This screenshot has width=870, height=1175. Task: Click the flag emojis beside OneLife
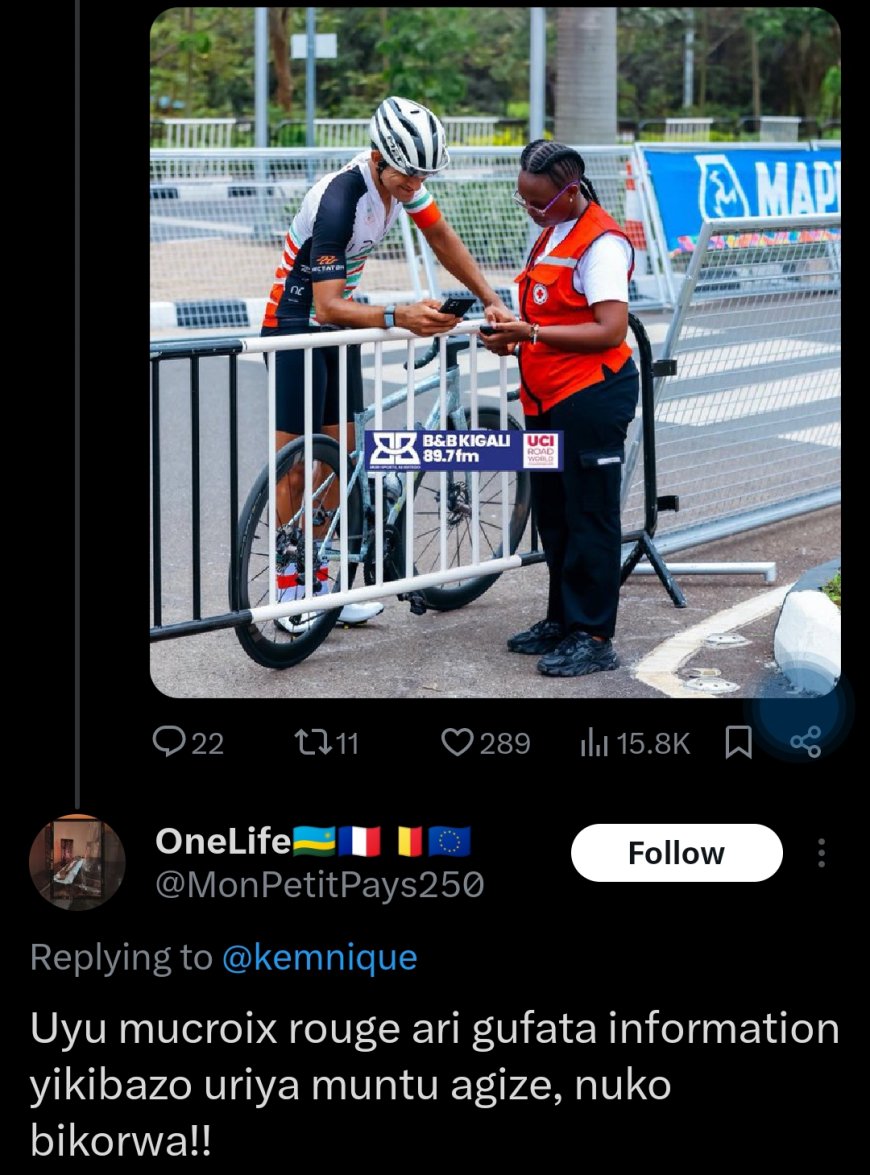point(382,842)
